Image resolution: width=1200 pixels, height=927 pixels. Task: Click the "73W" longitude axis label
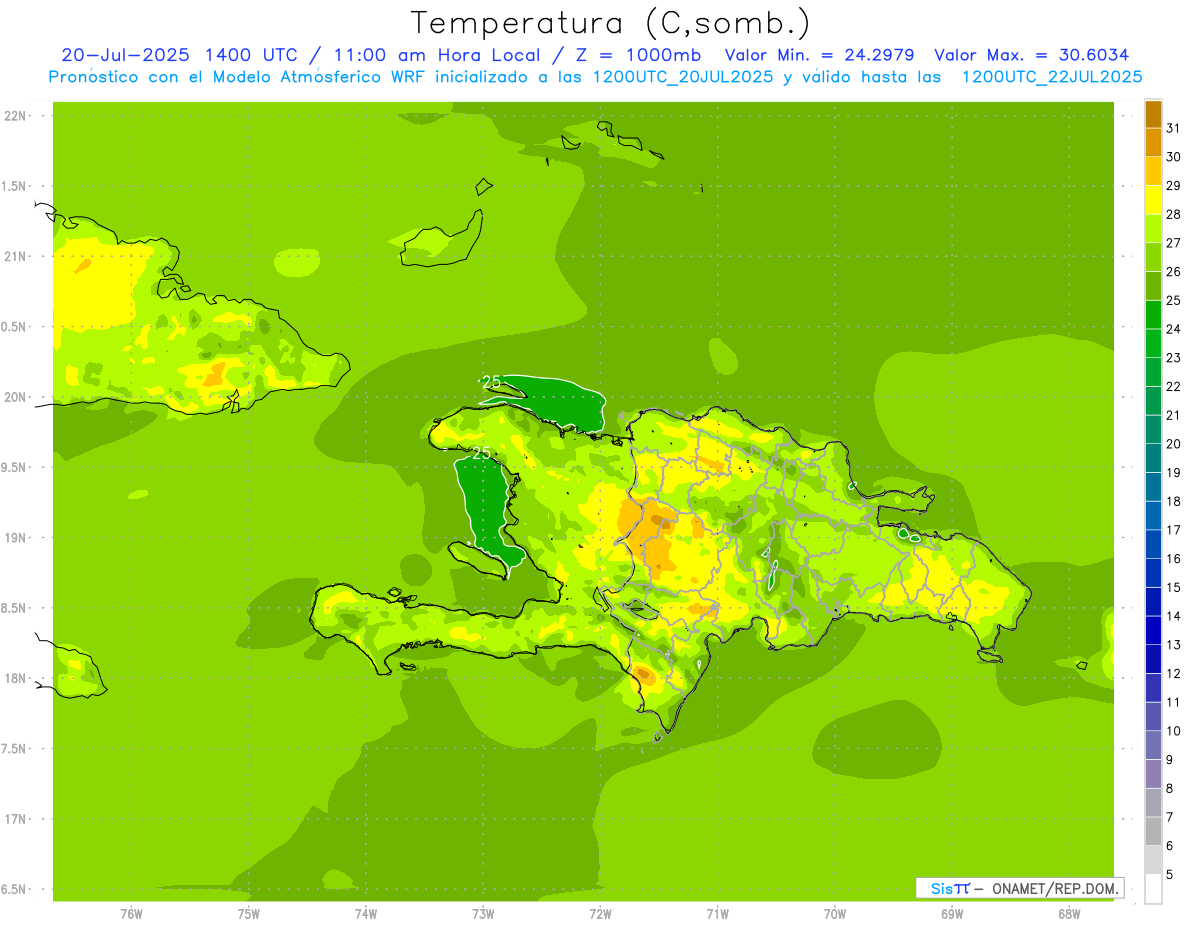click(483, 914)
